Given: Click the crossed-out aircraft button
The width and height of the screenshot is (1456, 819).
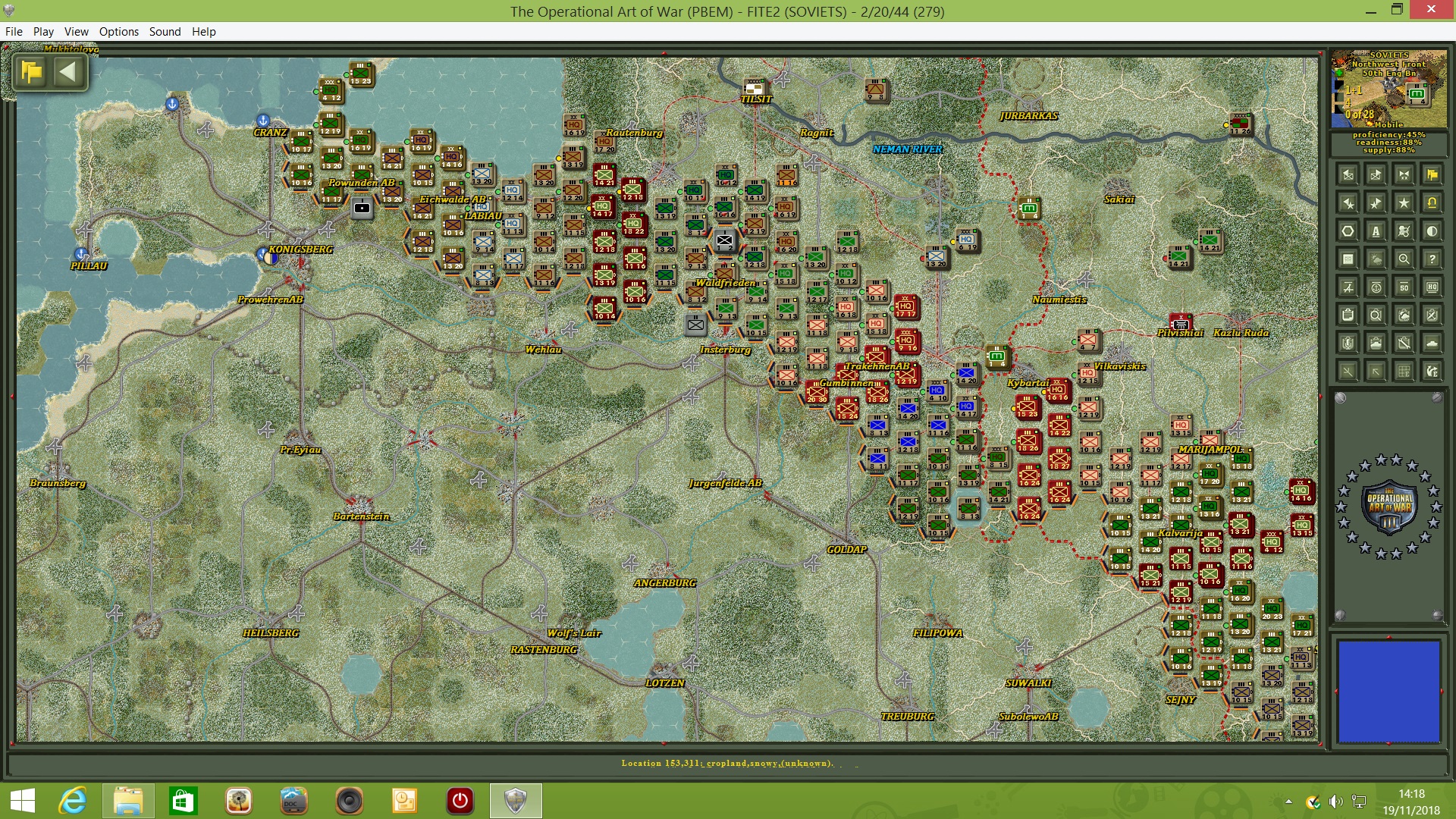Looking at the screenshot, I should (x=1348, y=287).
